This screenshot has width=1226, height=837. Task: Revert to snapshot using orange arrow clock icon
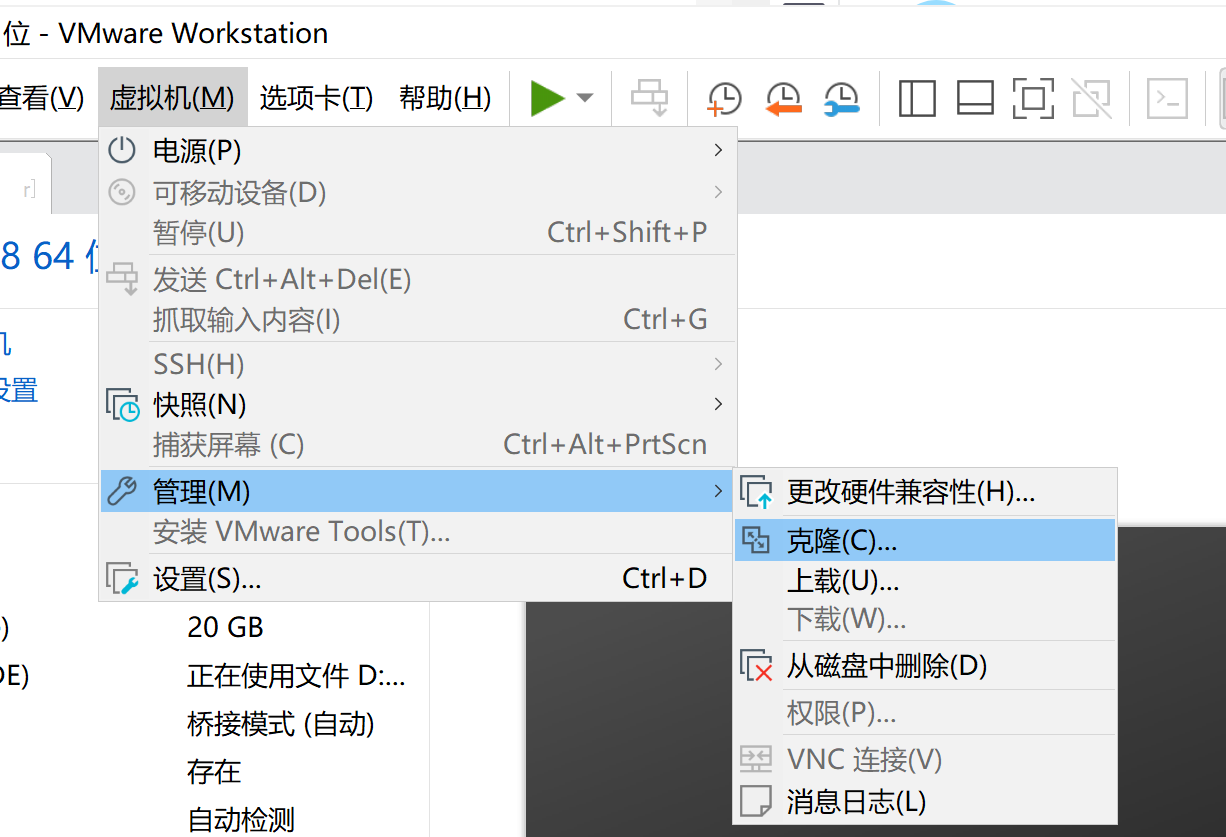(x=783, y=98)
